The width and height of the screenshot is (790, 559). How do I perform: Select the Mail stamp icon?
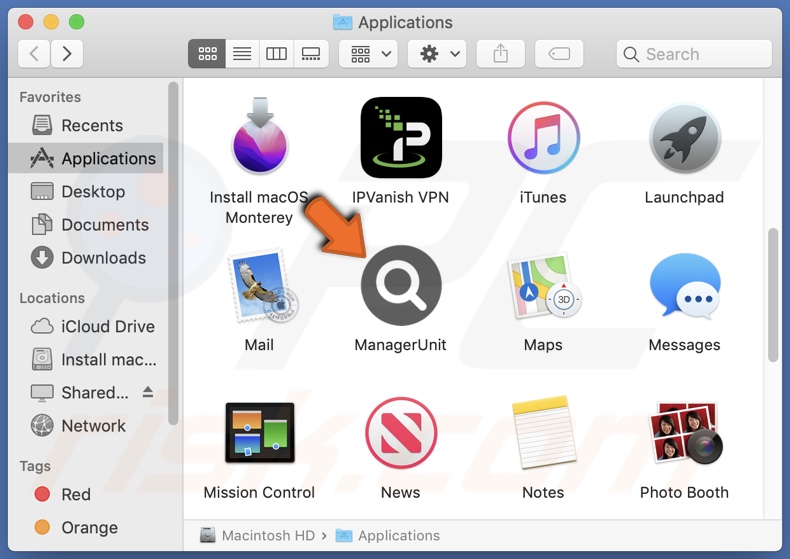tap(262, 286)
